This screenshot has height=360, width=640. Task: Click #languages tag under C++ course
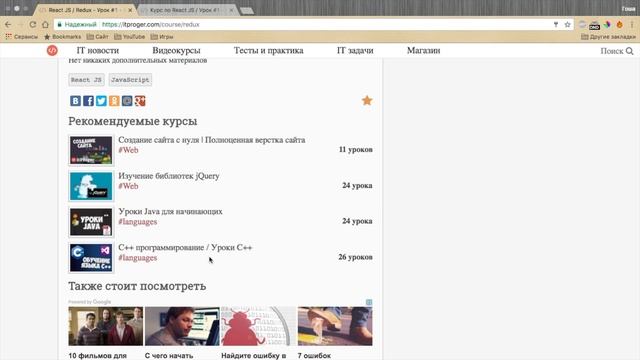coord(138,258)
